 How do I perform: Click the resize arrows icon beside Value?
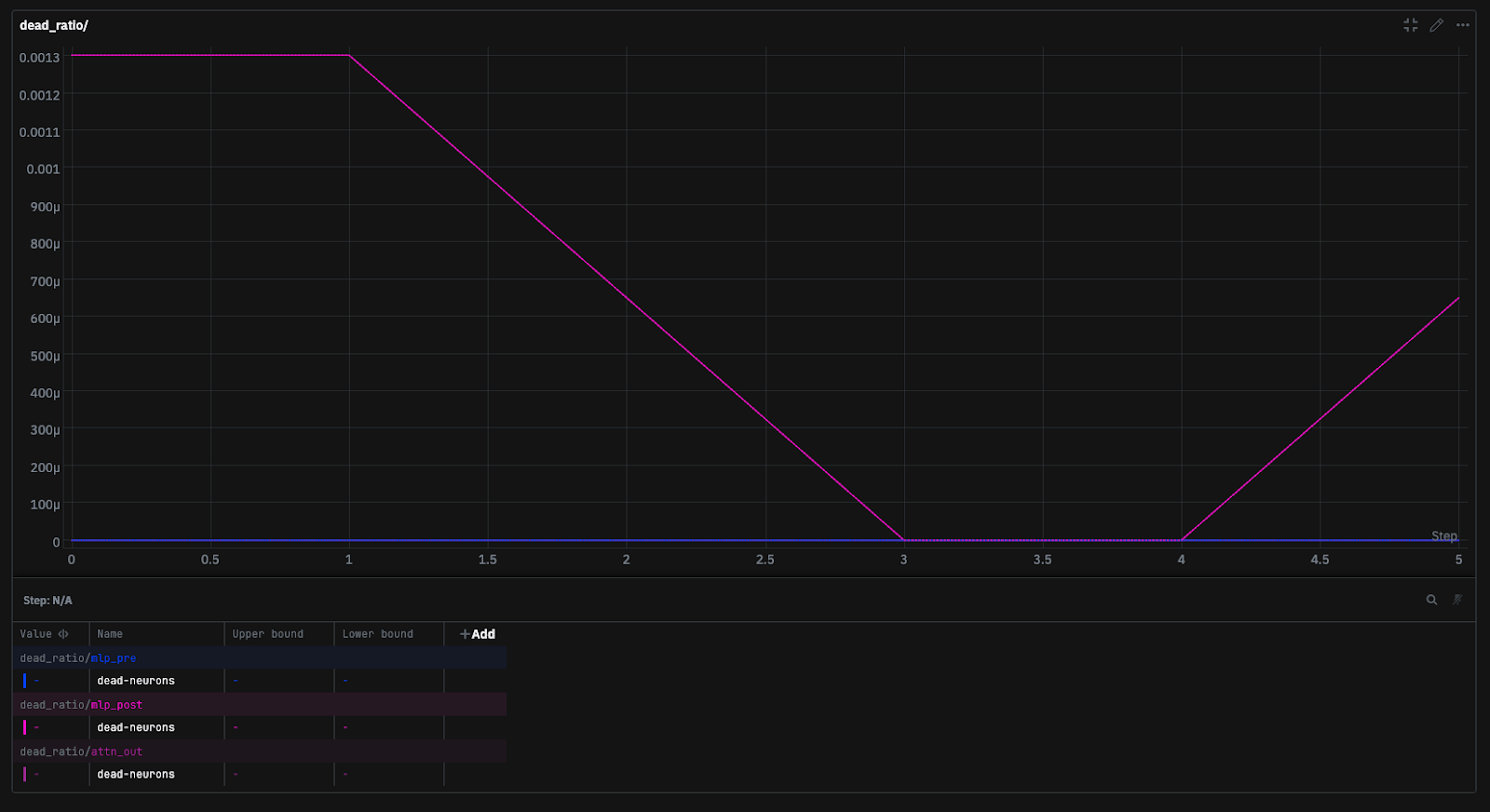63,634
